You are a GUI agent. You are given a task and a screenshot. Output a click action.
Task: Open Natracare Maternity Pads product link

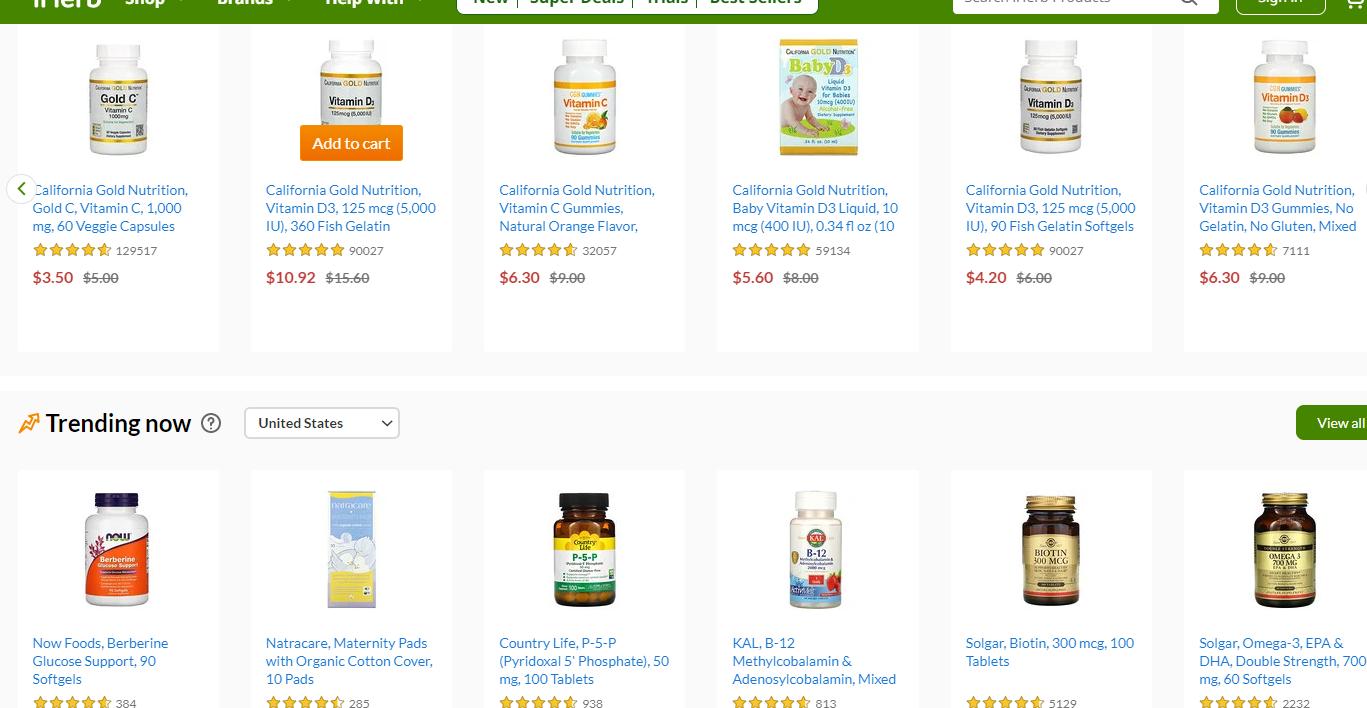(x=349, y=661)
